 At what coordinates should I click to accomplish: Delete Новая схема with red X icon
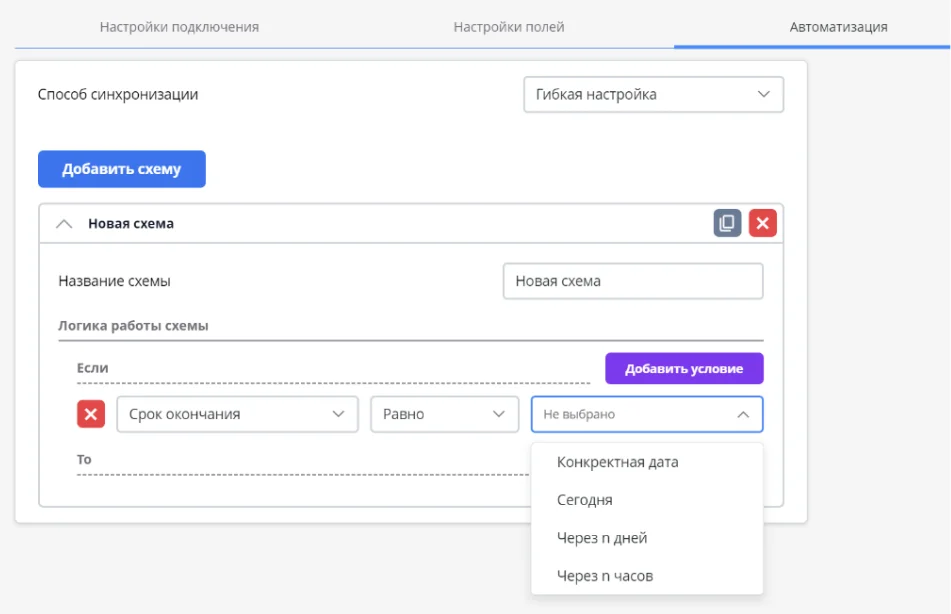[x=762, y=223]
